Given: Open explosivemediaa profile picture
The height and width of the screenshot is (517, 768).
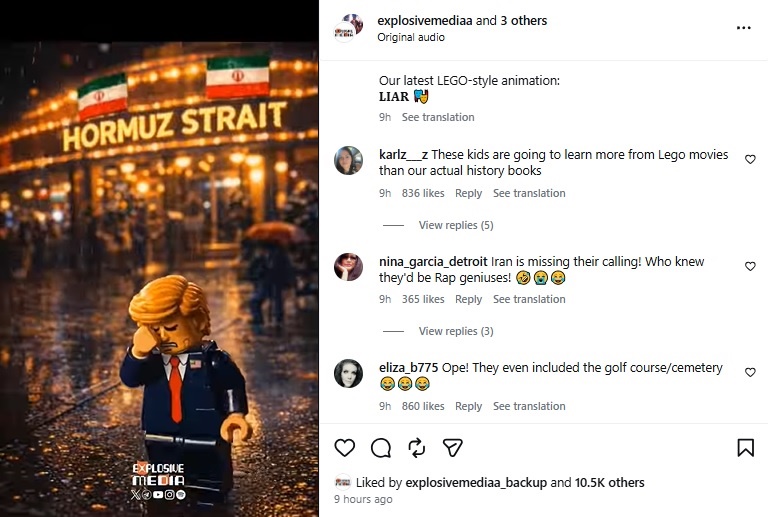Looking at the screenshot, I should click(x=349, y=28).
